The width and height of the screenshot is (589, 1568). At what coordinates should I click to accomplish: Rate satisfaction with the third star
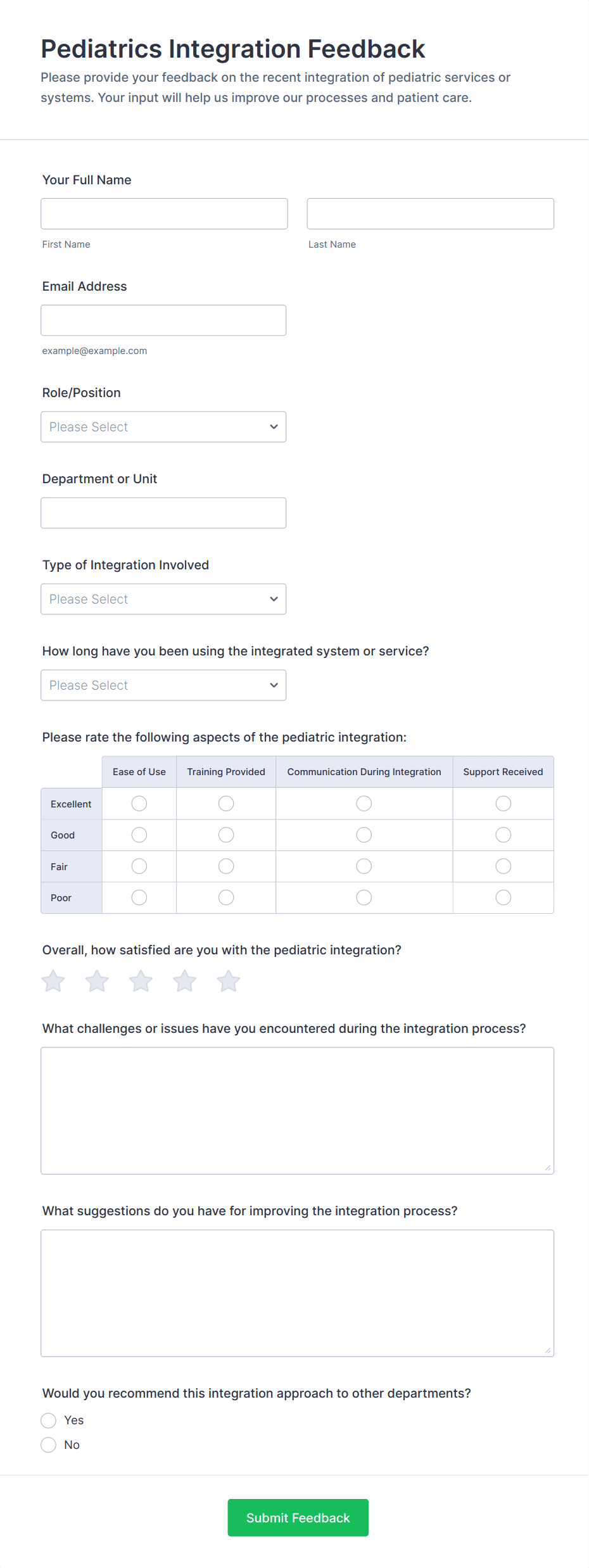point(141,982)
